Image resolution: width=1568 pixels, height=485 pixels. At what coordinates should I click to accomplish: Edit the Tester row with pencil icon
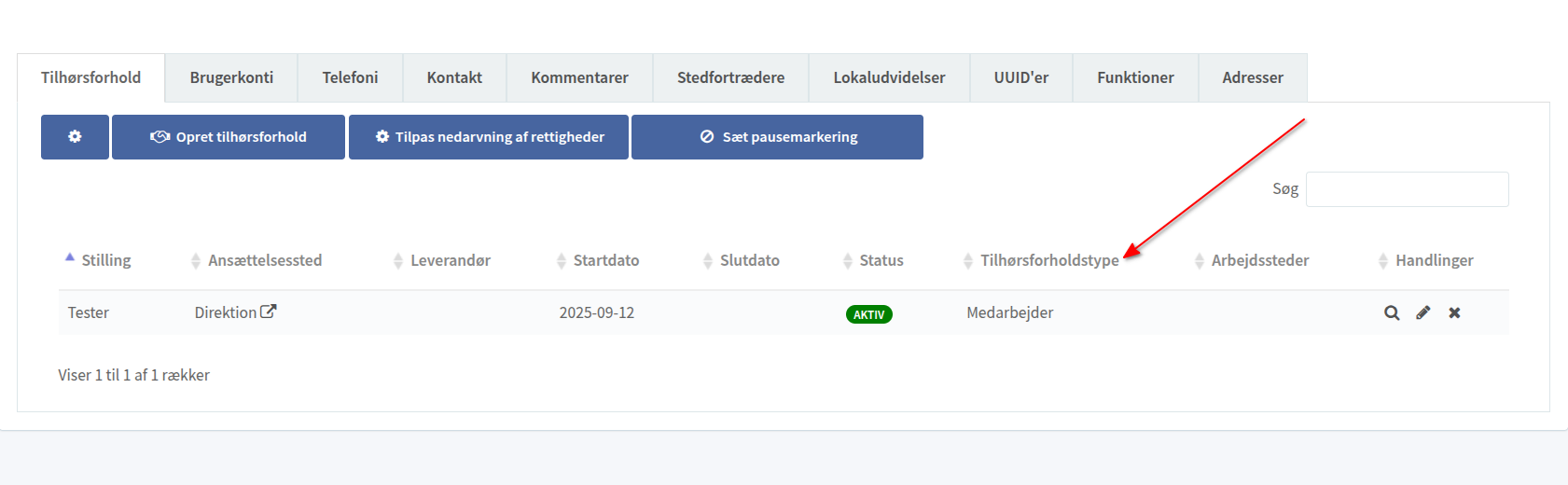tap(1422, 313)
